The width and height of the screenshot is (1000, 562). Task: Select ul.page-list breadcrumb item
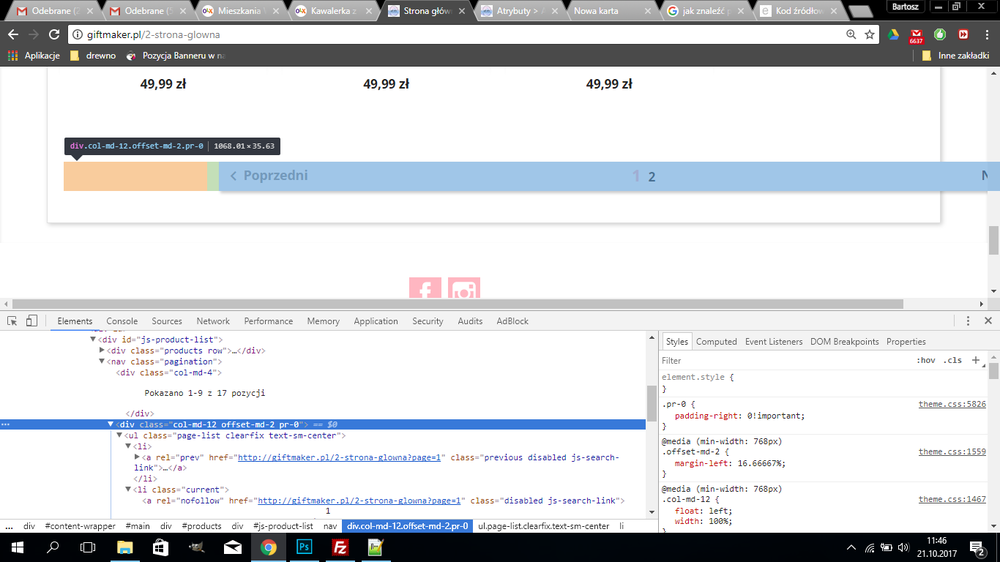[543, 526]
